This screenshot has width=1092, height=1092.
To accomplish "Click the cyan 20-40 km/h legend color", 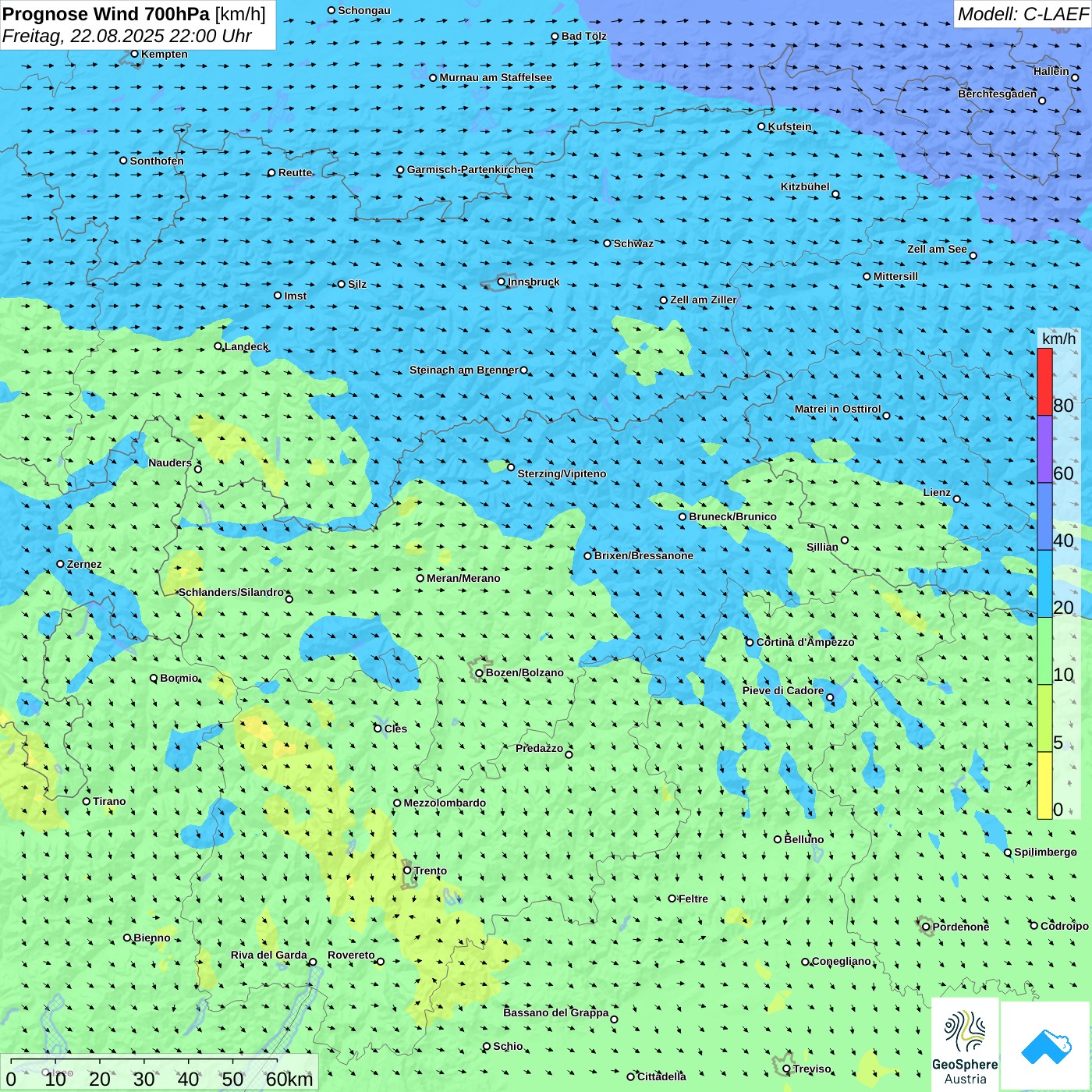I will coord(1044,584).
